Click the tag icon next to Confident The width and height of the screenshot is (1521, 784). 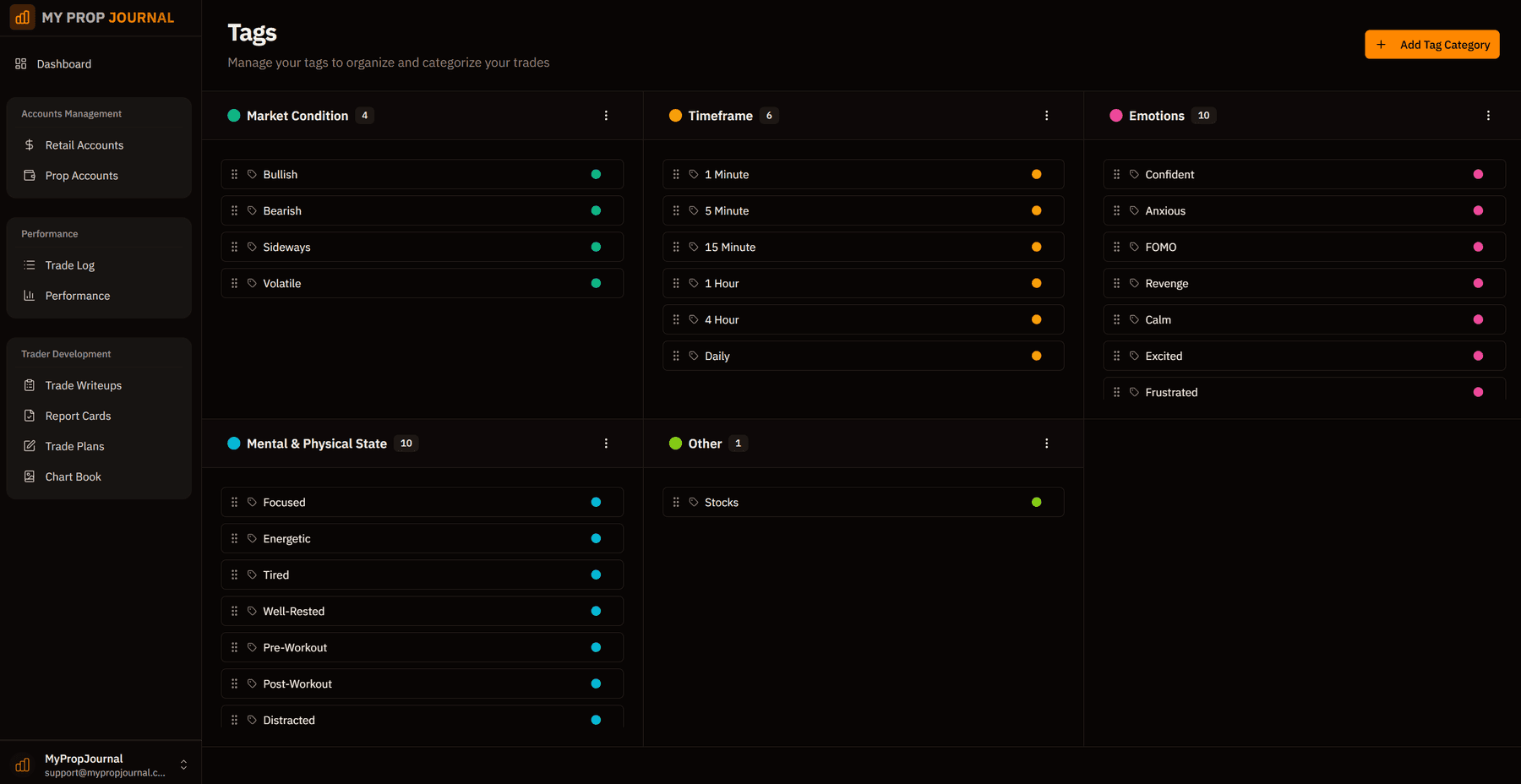coord(1136,174)
